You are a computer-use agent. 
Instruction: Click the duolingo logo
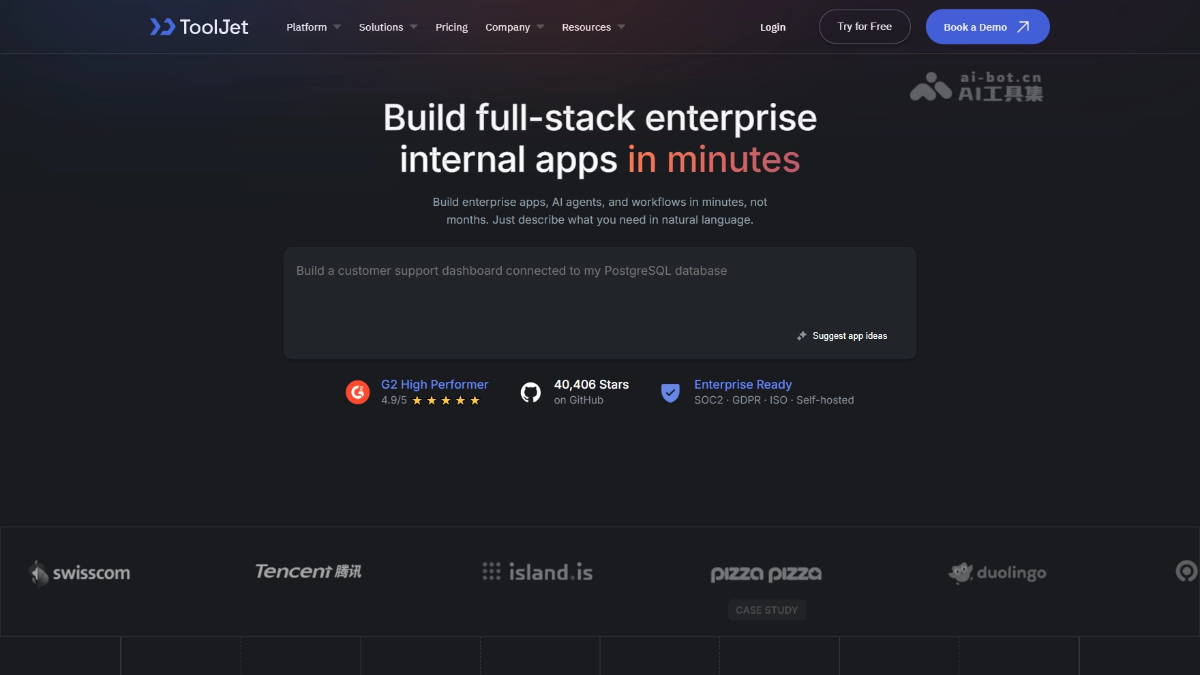(x=997, y=573)
